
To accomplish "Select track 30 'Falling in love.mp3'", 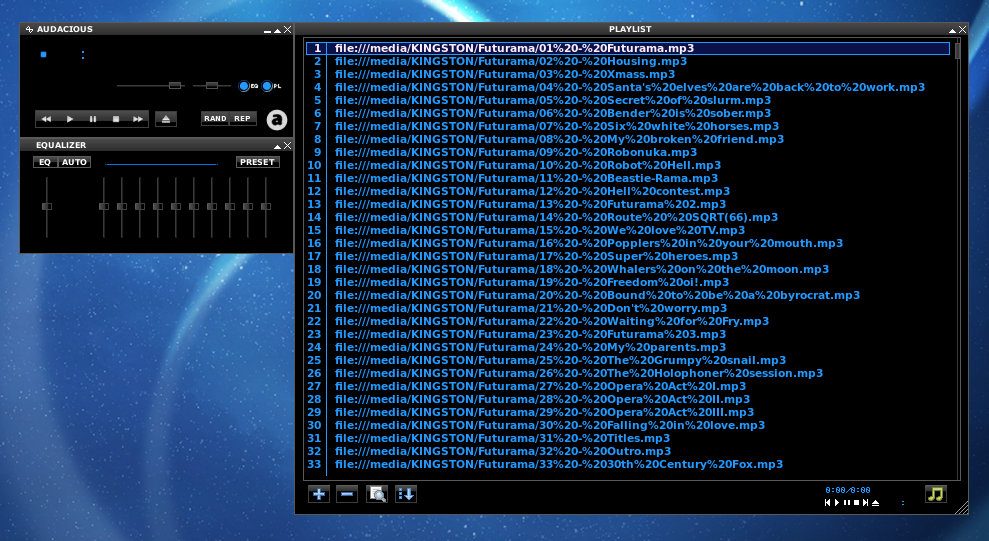I will click(x=628, y=425).
